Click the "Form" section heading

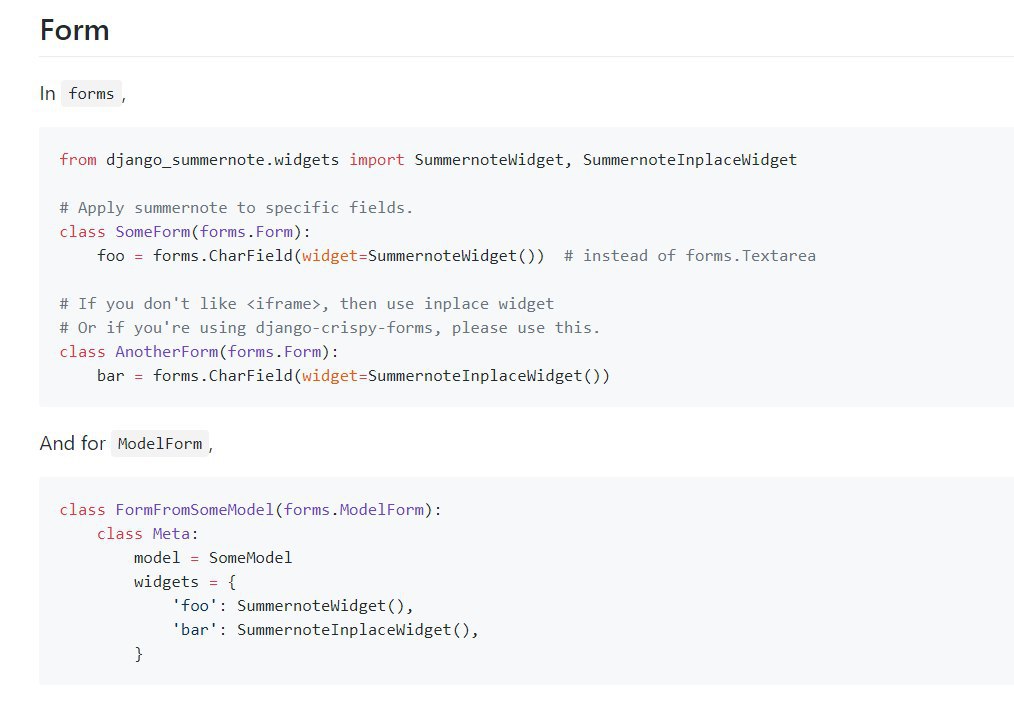(x=74, y=30)
